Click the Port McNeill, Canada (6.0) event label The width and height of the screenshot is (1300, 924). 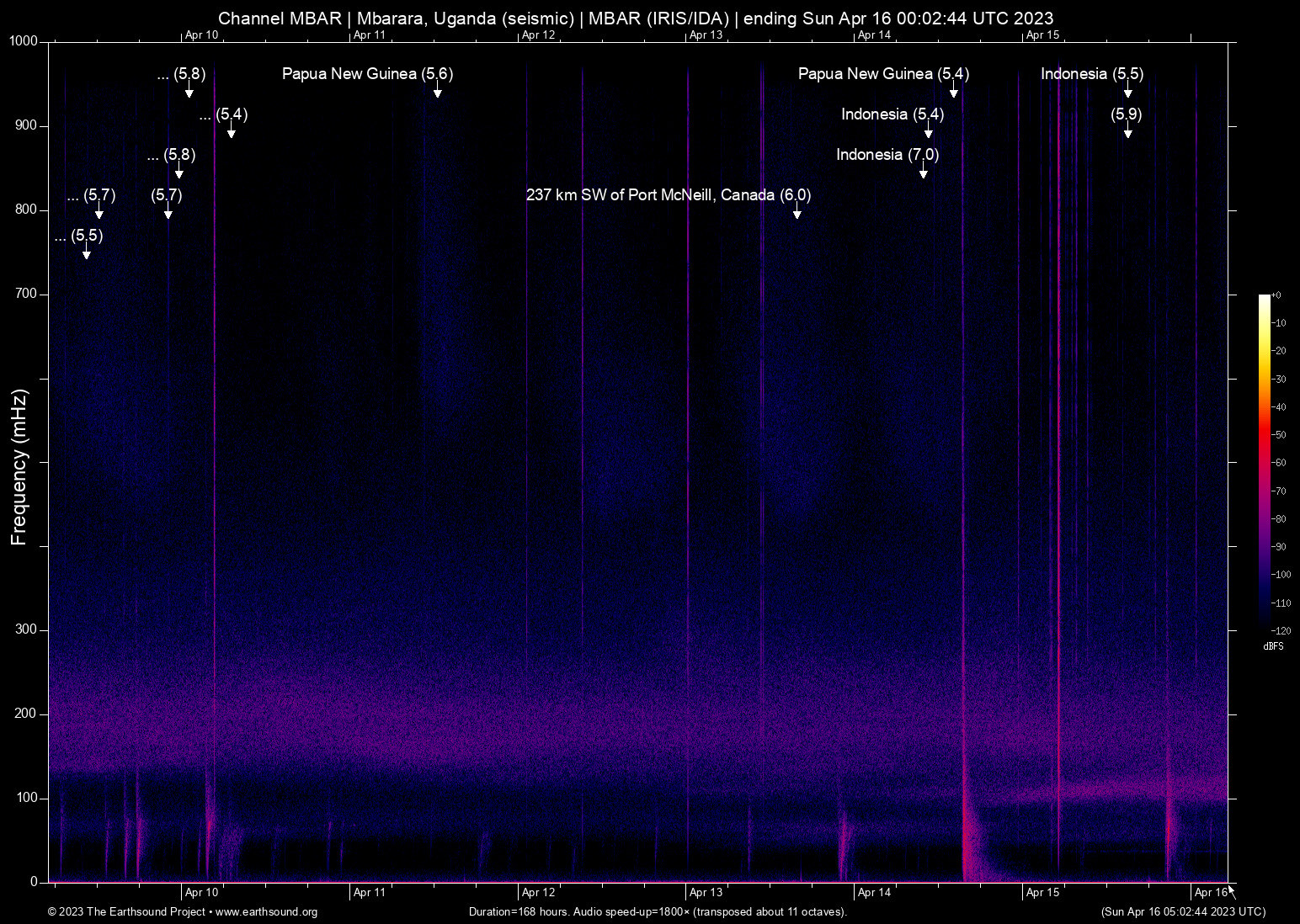click(x=668, y=194)
